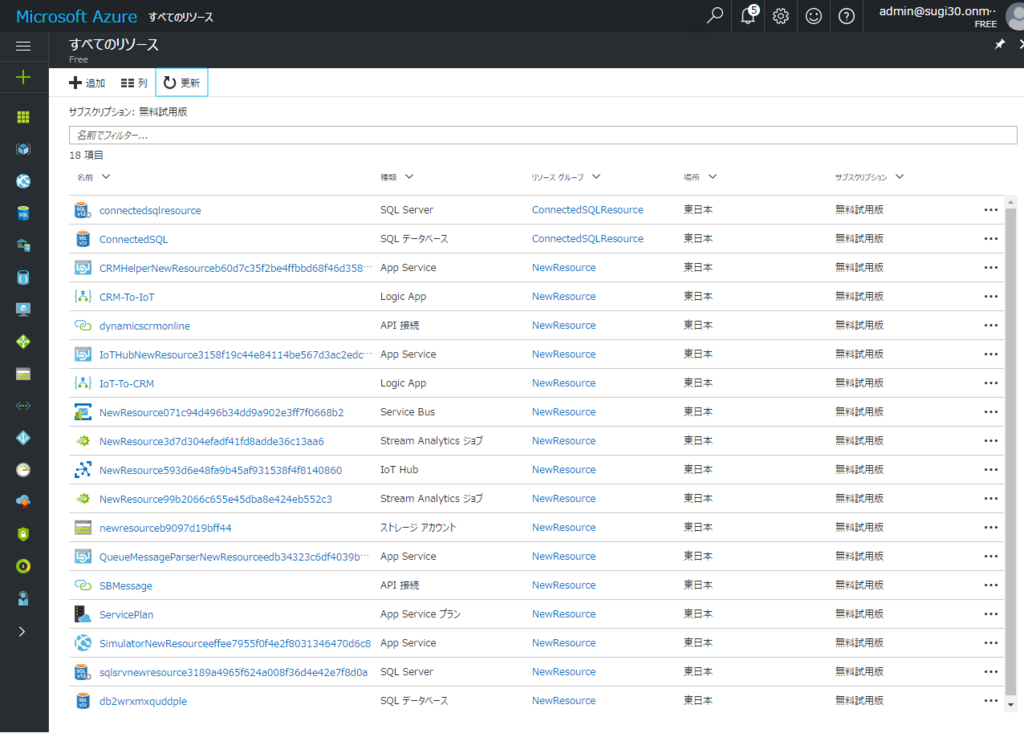
Task: Open the CRM-To-IoT Logic App
Action: click(x=127, y=297)
